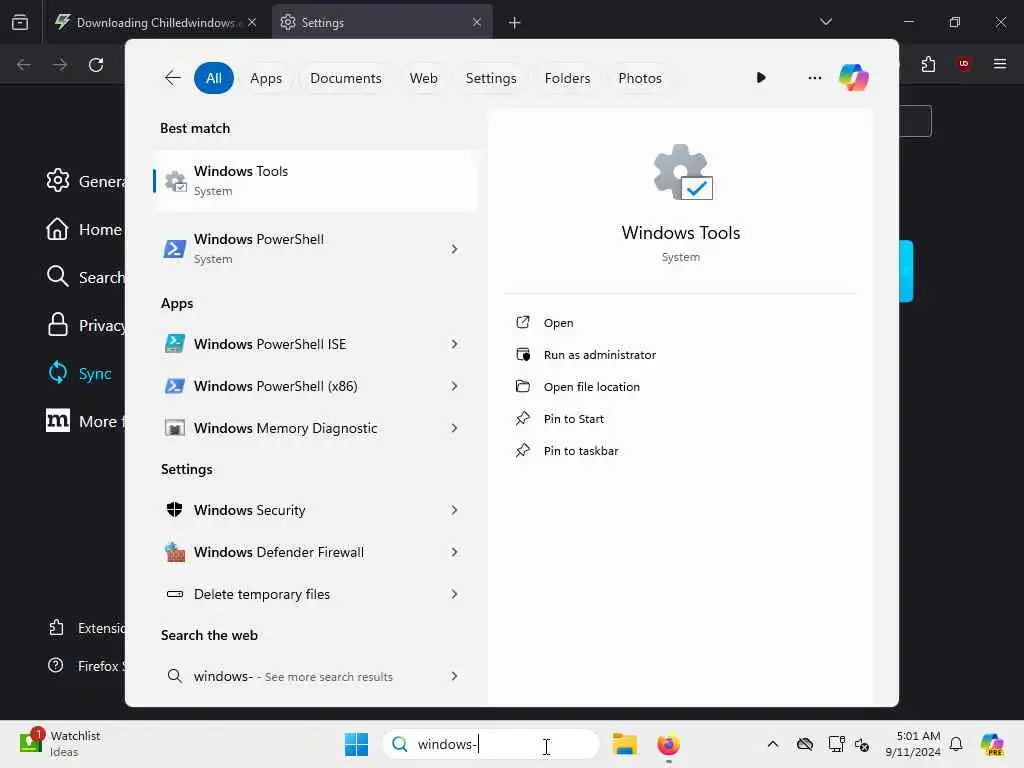1024x768 pixels.
Task: Expand the windows- web search chevron
Action: click(455, 676)
